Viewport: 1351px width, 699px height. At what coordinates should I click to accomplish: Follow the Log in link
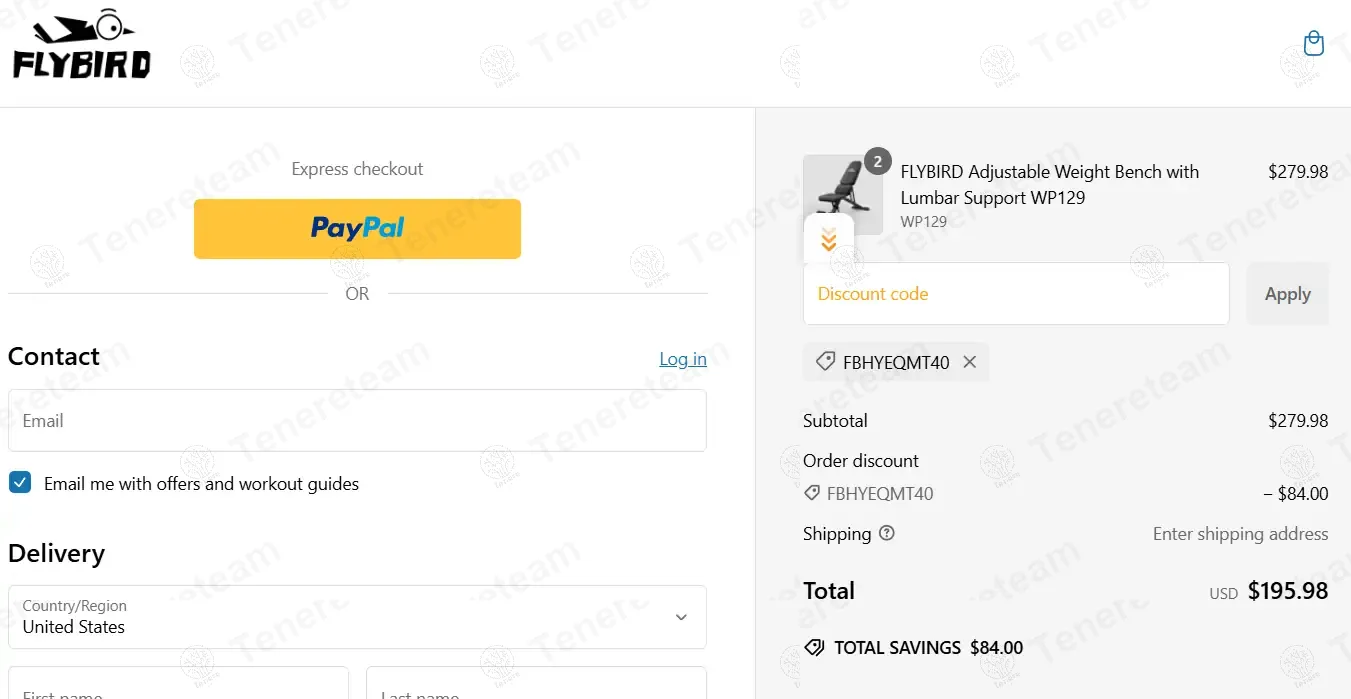click(683, 359)
